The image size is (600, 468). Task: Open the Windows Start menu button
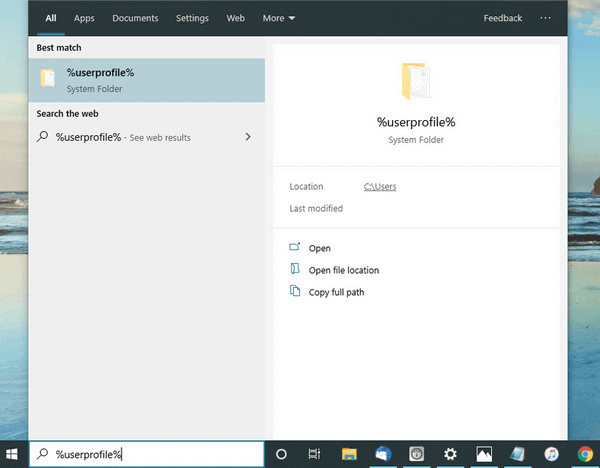point(12,454)
